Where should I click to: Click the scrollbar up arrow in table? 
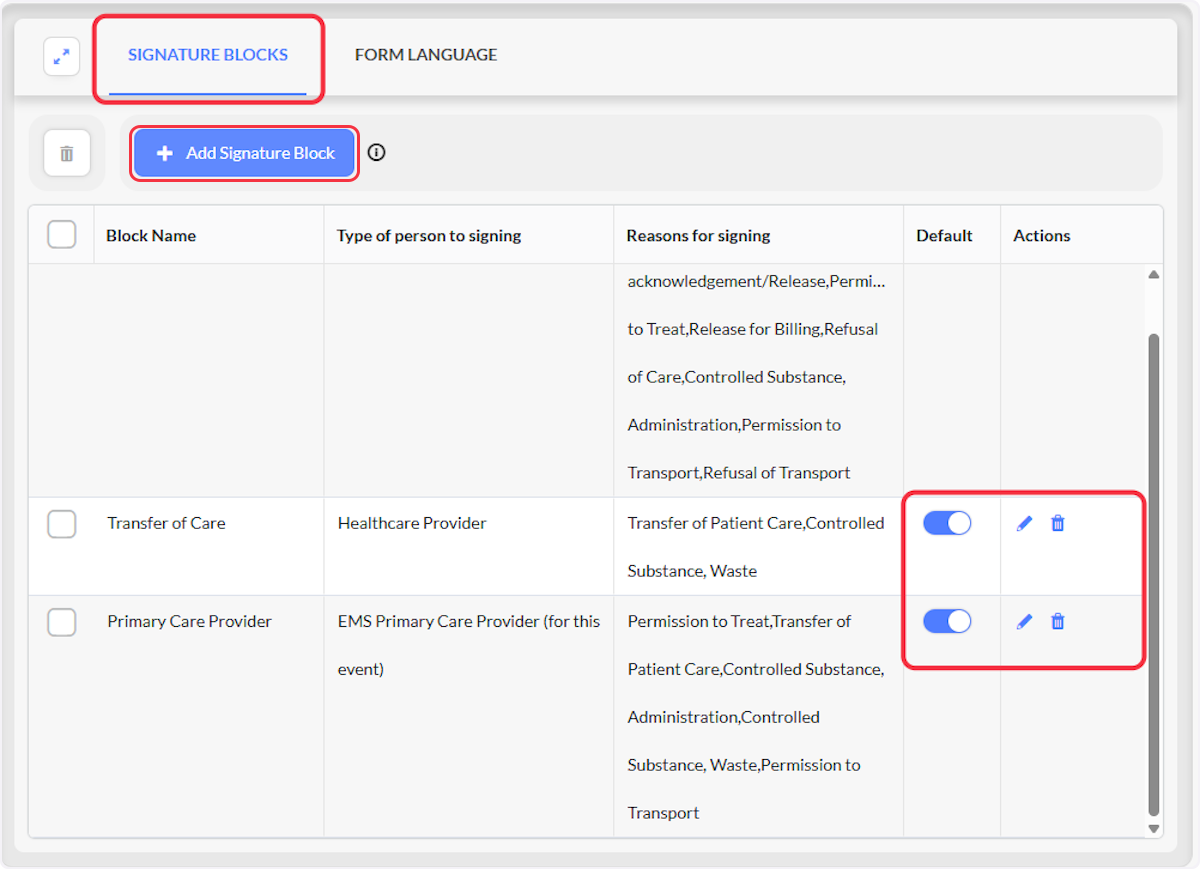tap(1154, 274)
